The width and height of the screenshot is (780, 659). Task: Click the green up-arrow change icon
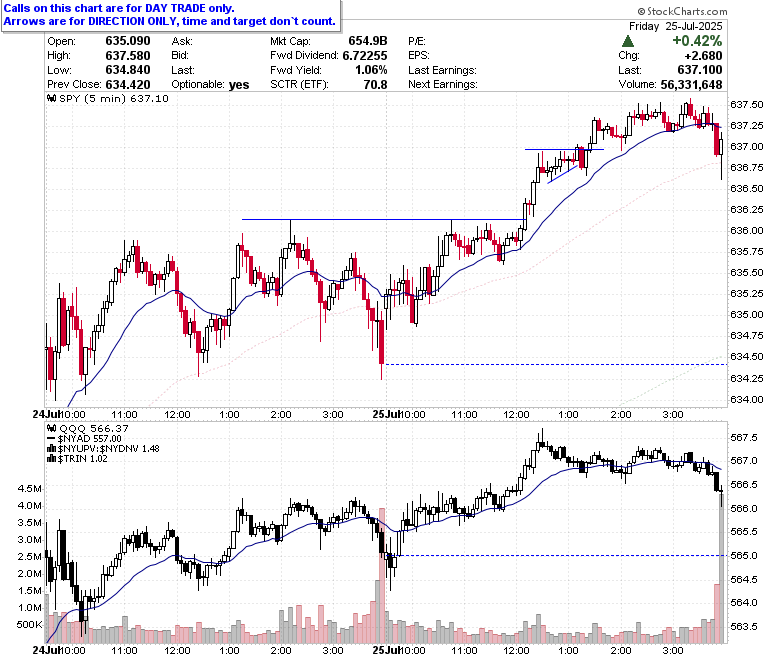[x=628, y=41]
